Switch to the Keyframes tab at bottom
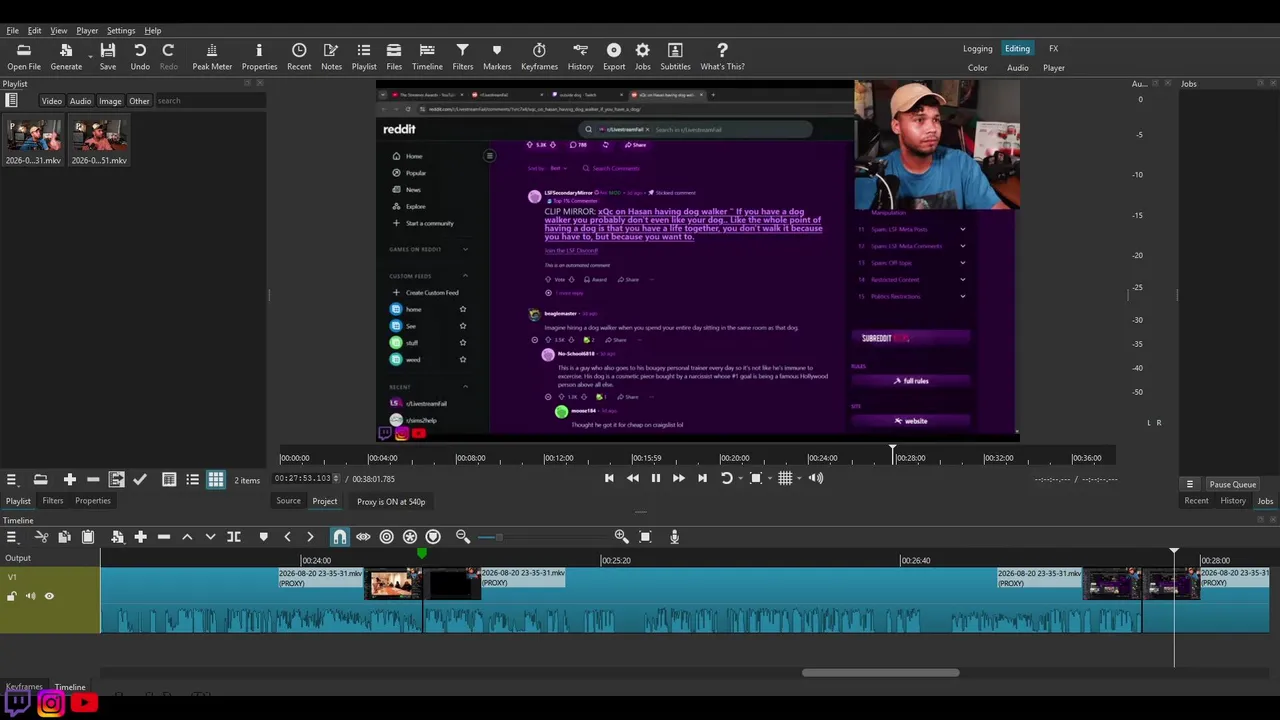Image resolution: width=1280 pixels, height=720 pixels. coord(24,687)
